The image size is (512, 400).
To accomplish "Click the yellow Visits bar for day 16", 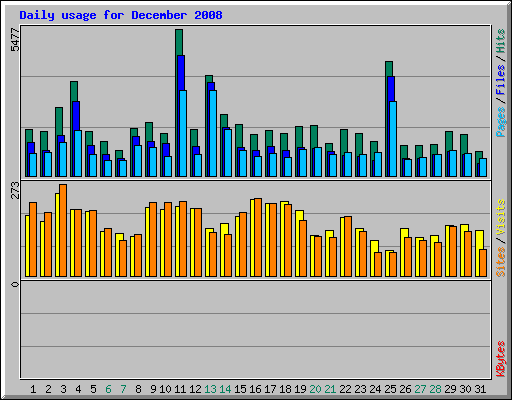I will [252, 238].
